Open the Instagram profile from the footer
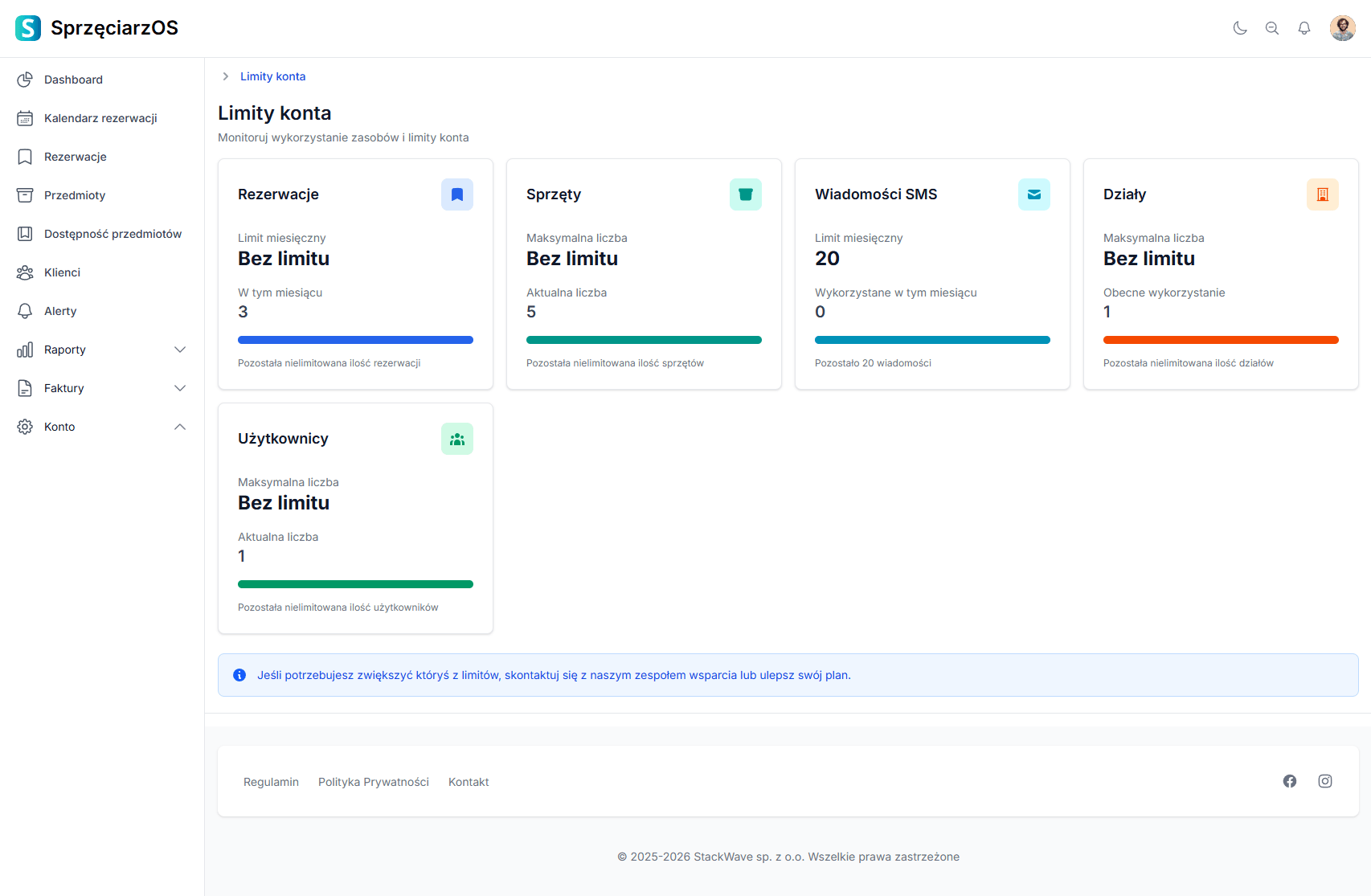Image resolution: width=1371 pixels, height=896 pixels. coord(1325,781)
